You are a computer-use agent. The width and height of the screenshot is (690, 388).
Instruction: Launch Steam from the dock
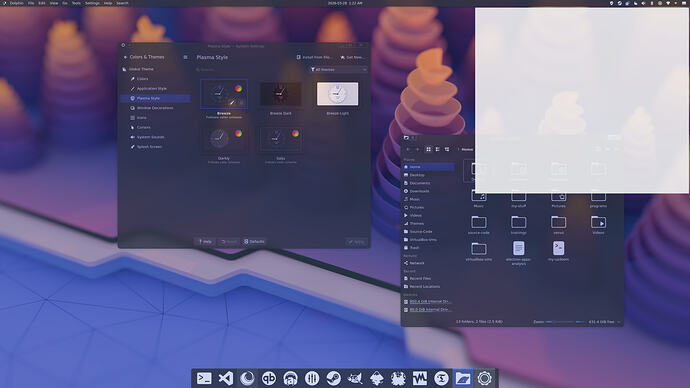pyautogui.click(x=334, y=378)
